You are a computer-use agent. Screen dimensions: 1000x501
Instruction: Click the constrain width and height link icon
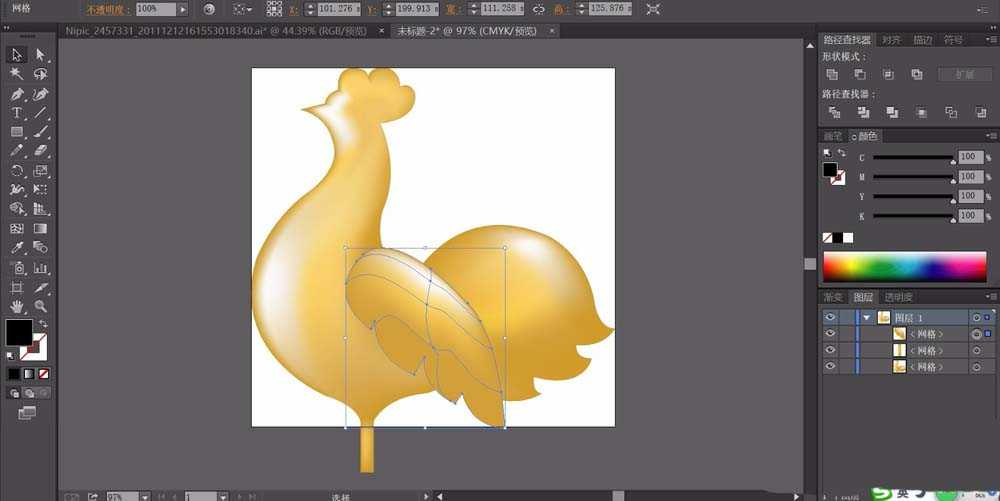coord(539,9)
